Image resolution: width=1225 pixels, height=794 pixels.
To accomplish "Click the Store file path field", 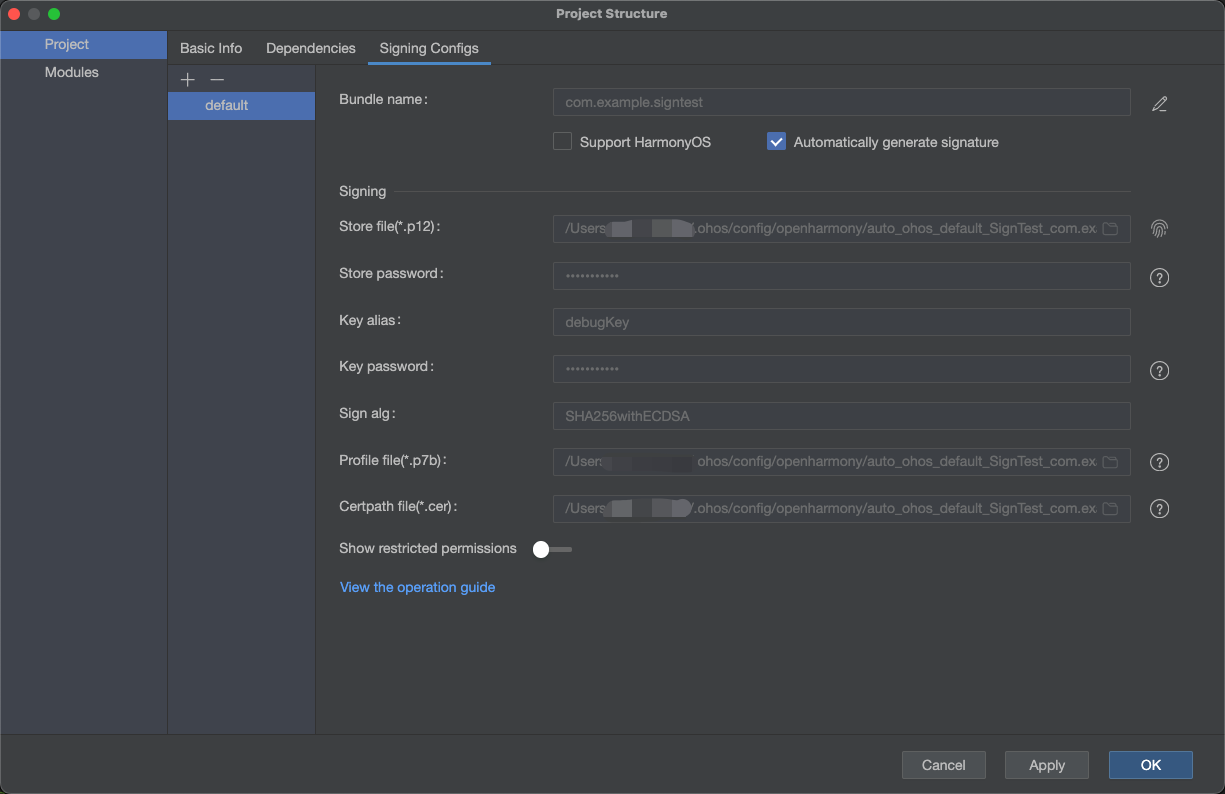I will (x=842, y=229).
